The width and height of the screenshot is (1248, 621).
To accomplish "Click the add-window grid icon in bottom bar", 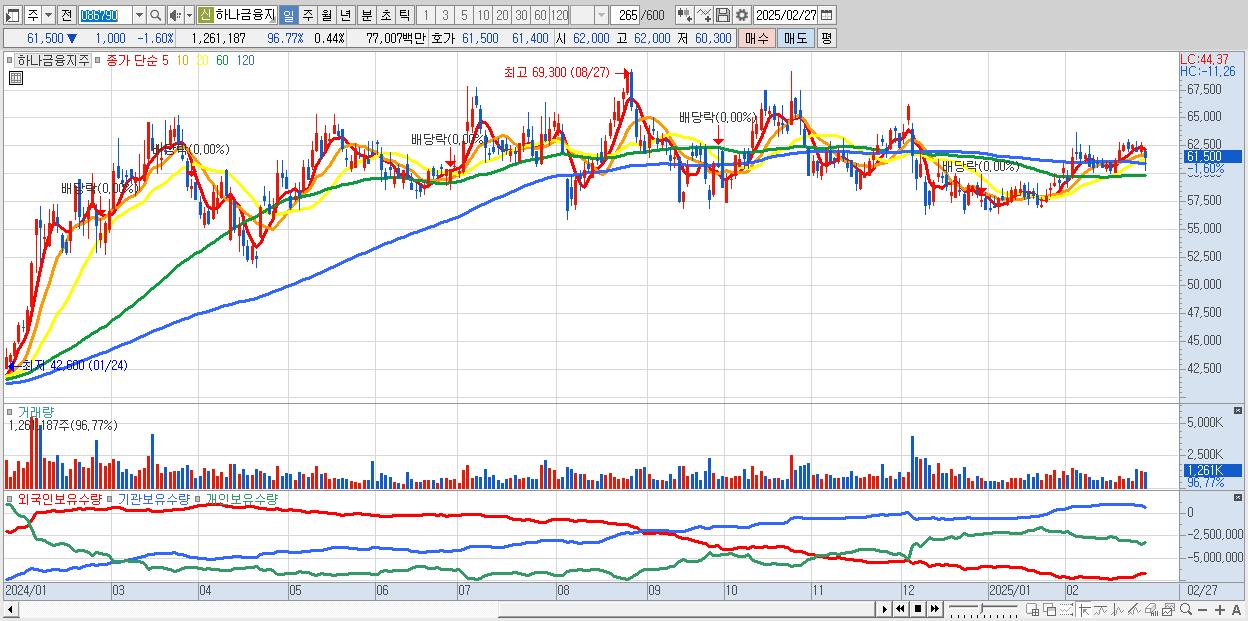I will point(1033,609).
